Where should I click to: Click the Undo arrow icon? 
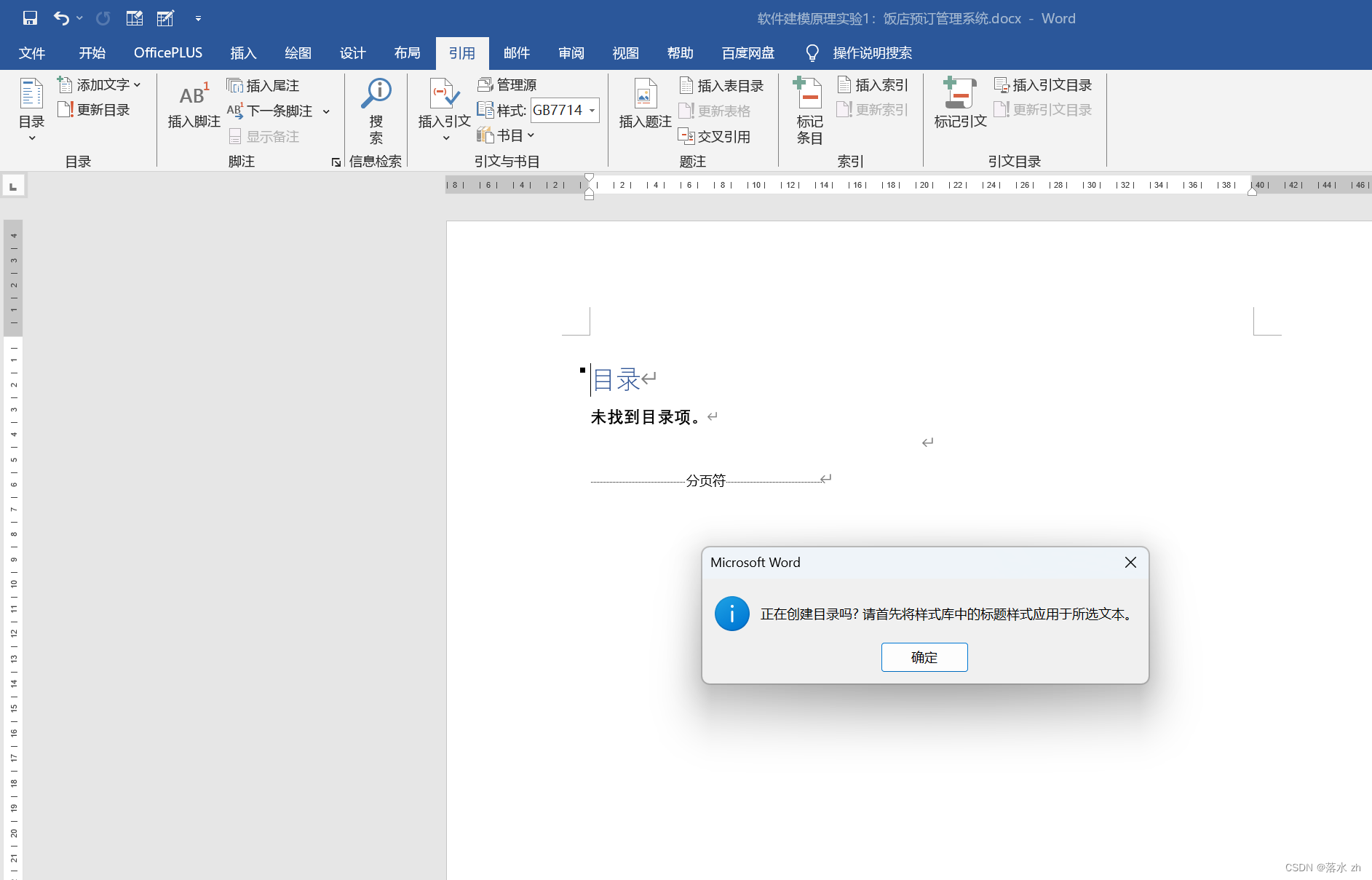[x=61, y=18]
